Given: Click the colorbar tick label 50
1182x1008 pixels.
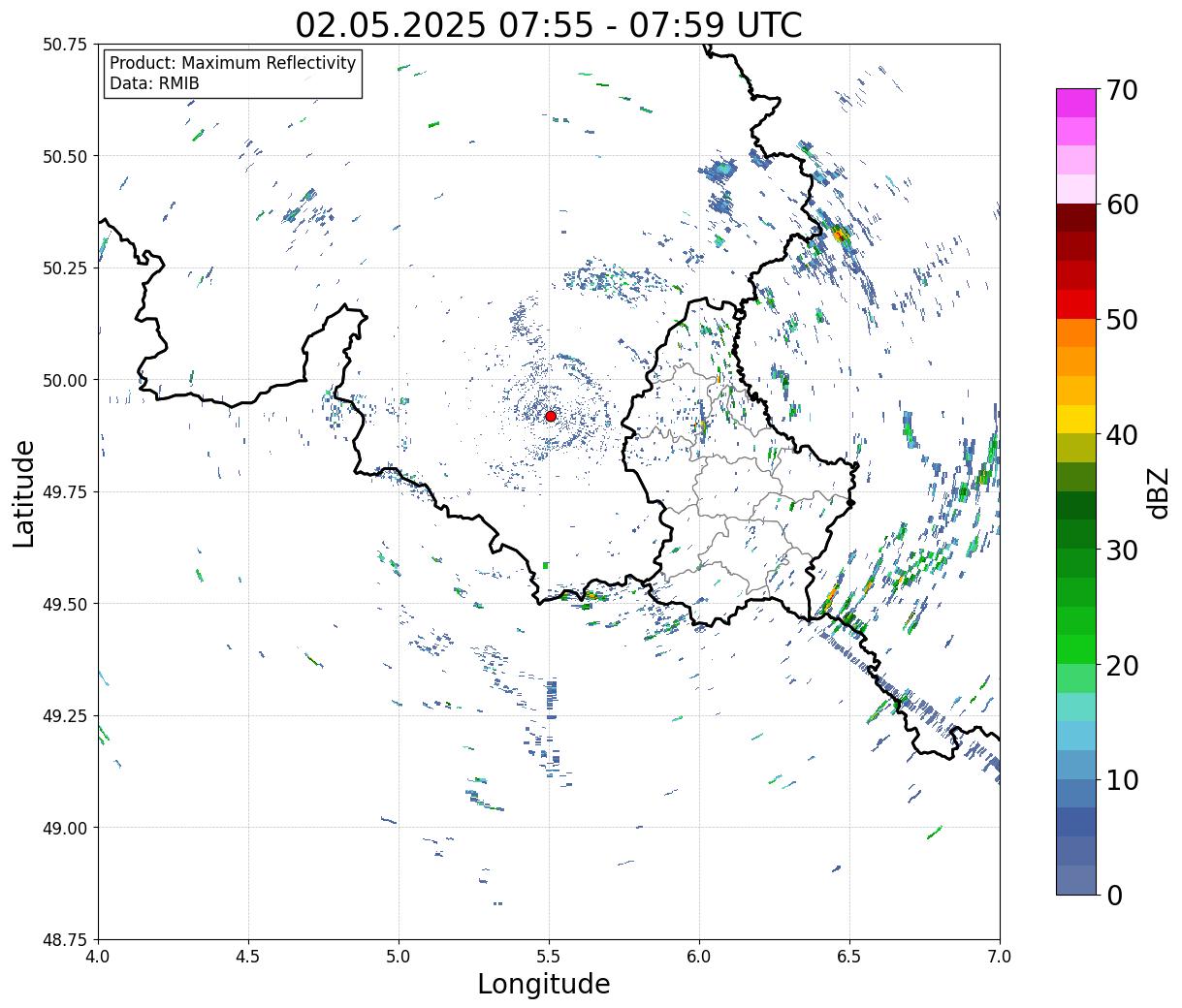Looking at the screenshot, I should (x=1122, y=320).
